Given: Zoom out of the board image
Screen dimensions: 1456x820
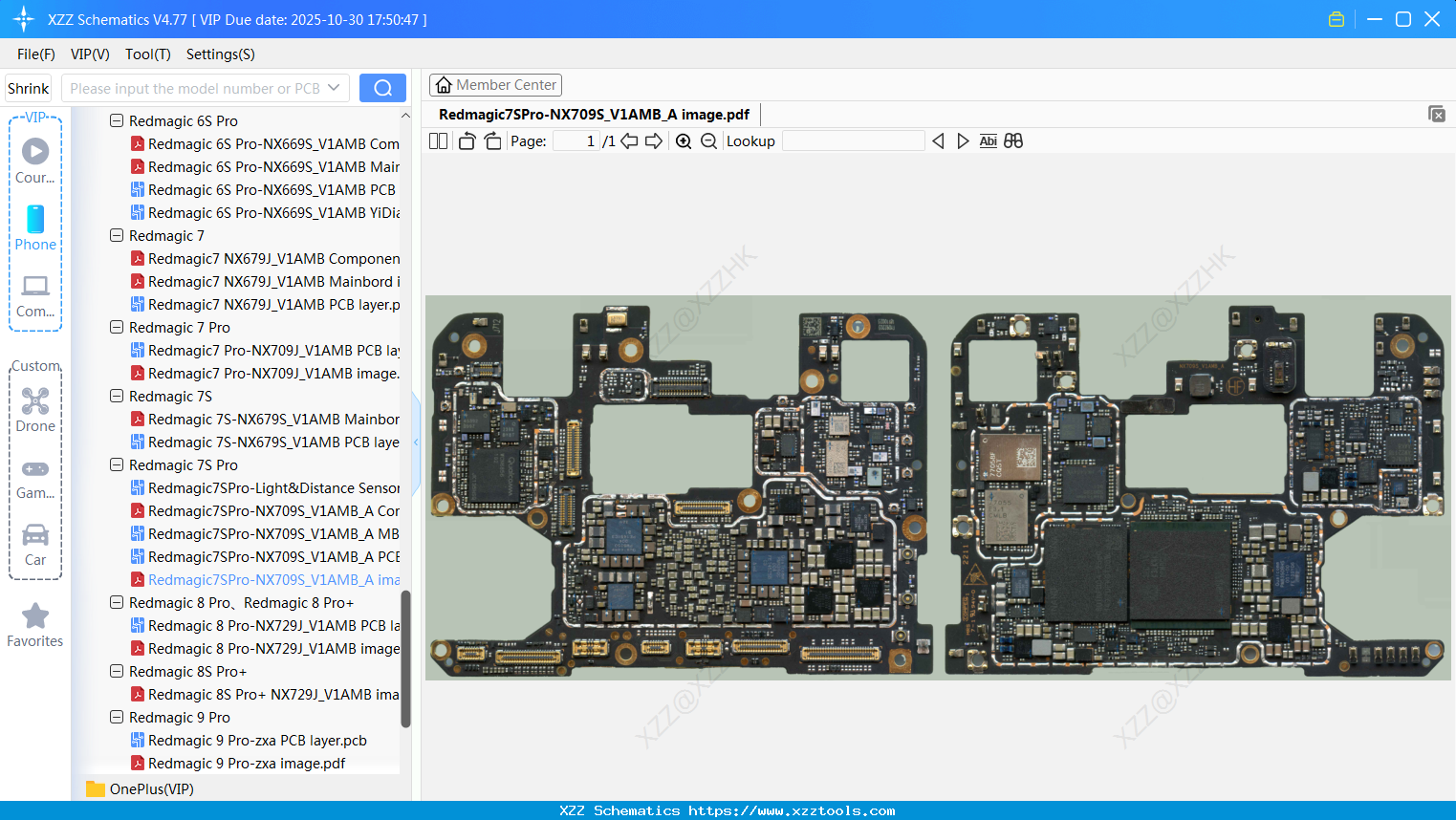Looking at the screenshot, I should coord(708,140).
